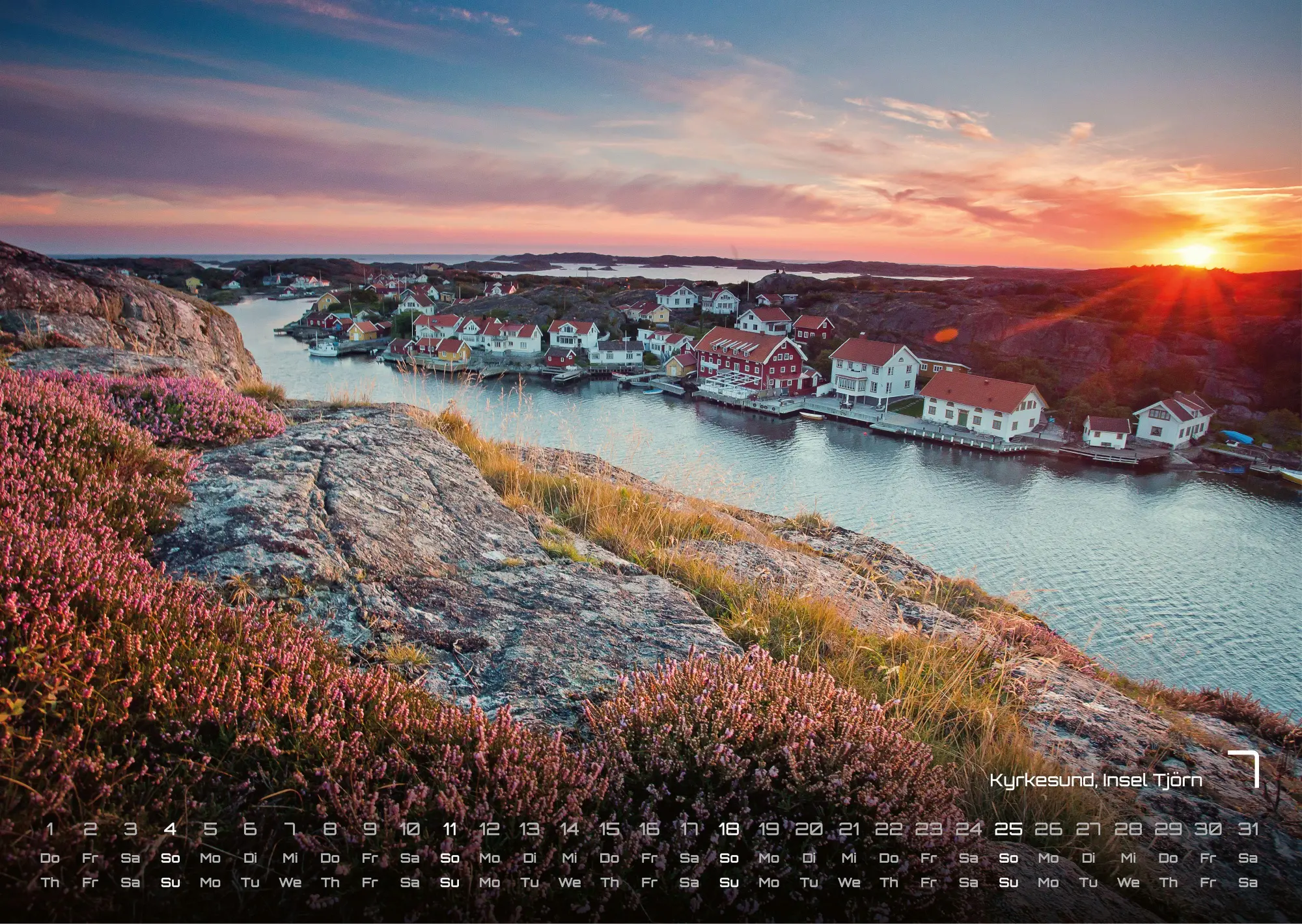Click bold 'Su' label under date 4

tap(170, 883)
